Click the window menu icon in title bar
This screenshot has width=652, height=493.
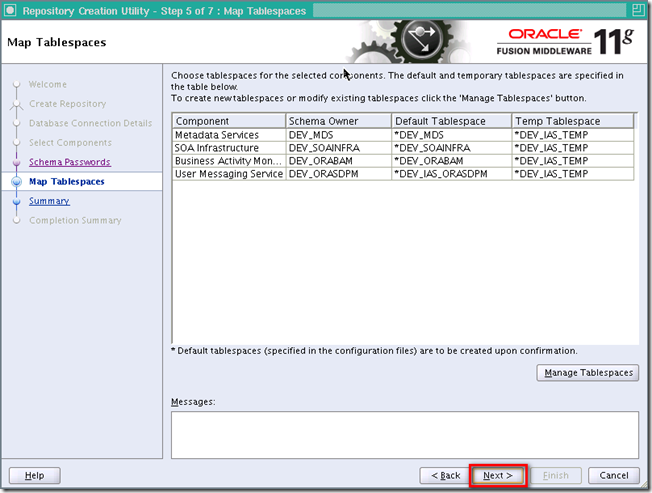pos(10,10)
